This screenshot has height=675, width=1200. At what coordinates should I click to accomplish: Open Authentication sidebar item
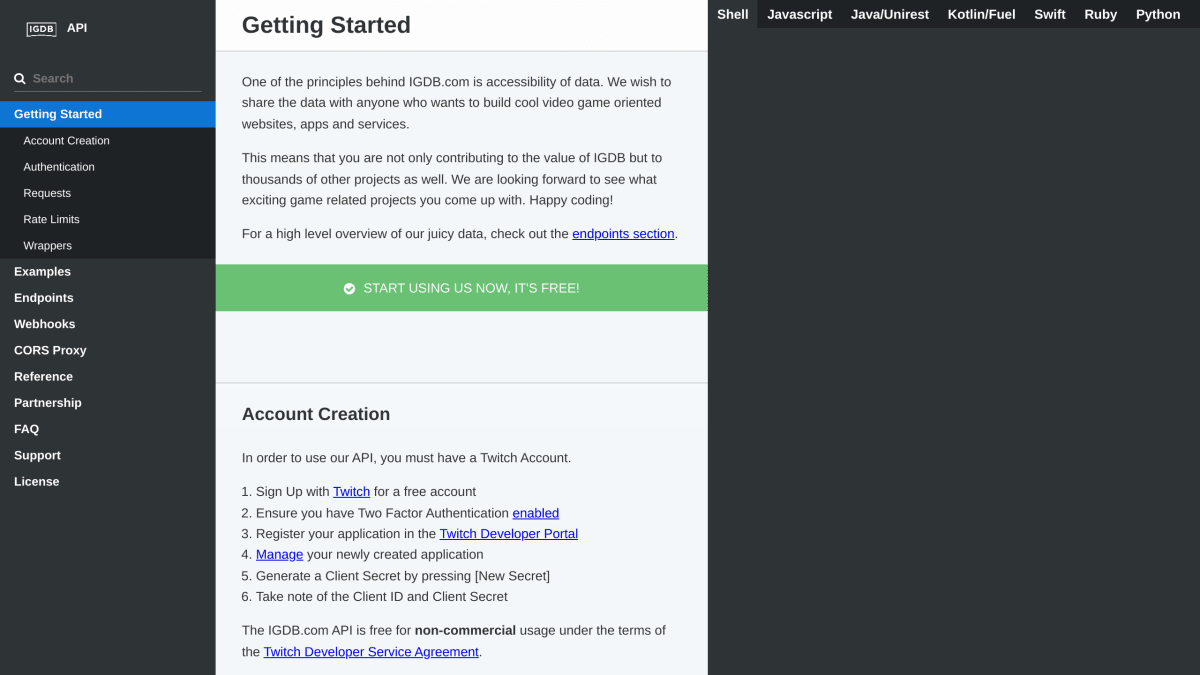pos(107,167)
